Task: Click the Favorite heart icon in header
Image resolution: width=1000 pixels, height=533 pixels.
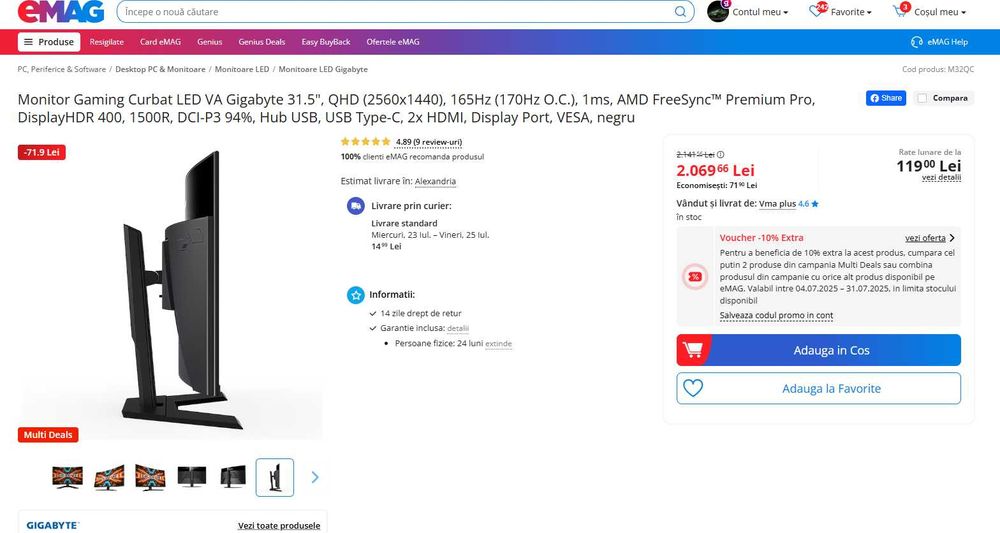Action: click(817, 11)
